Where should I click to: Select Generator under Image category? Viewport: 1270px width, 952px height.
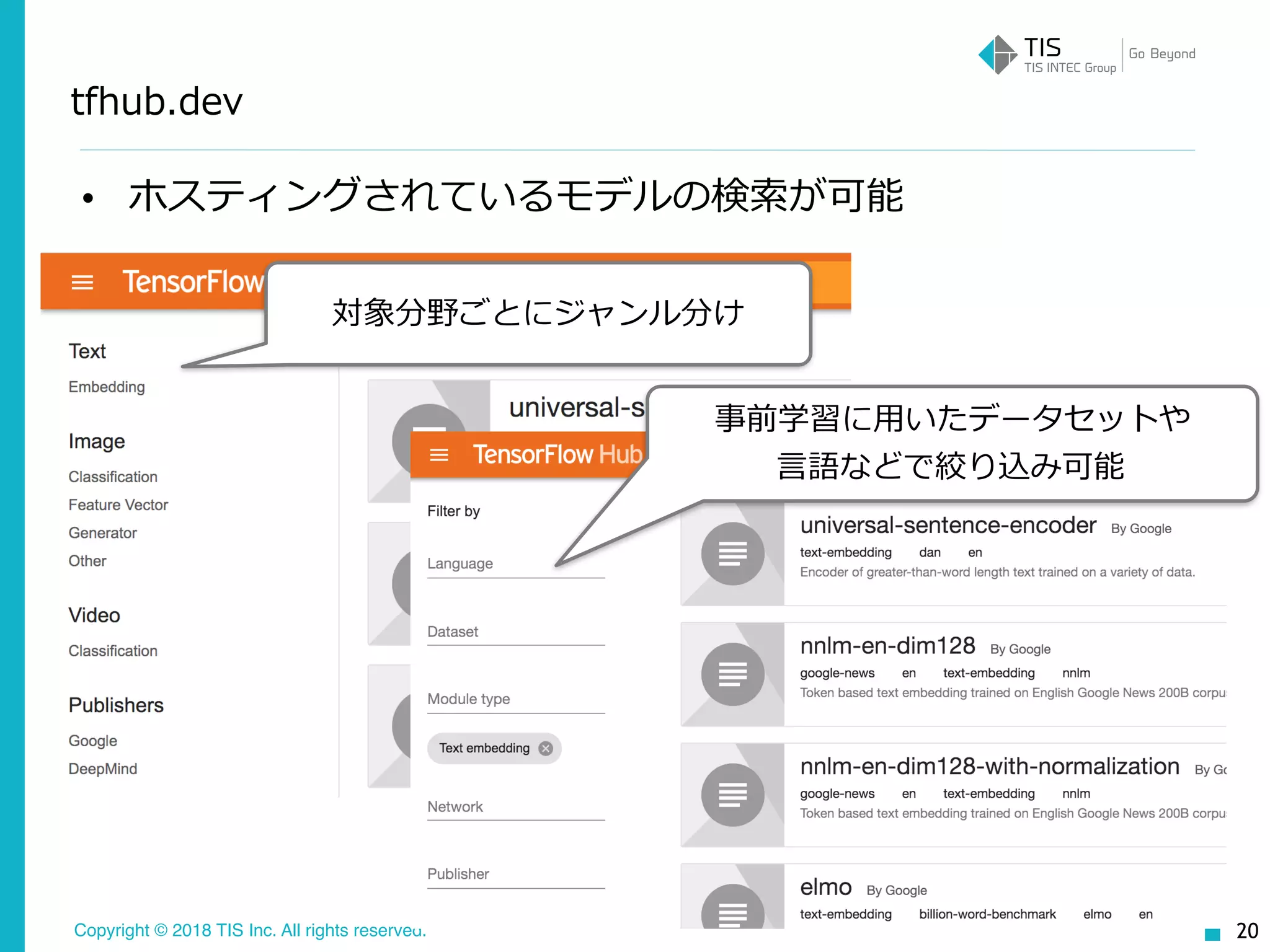102,533
